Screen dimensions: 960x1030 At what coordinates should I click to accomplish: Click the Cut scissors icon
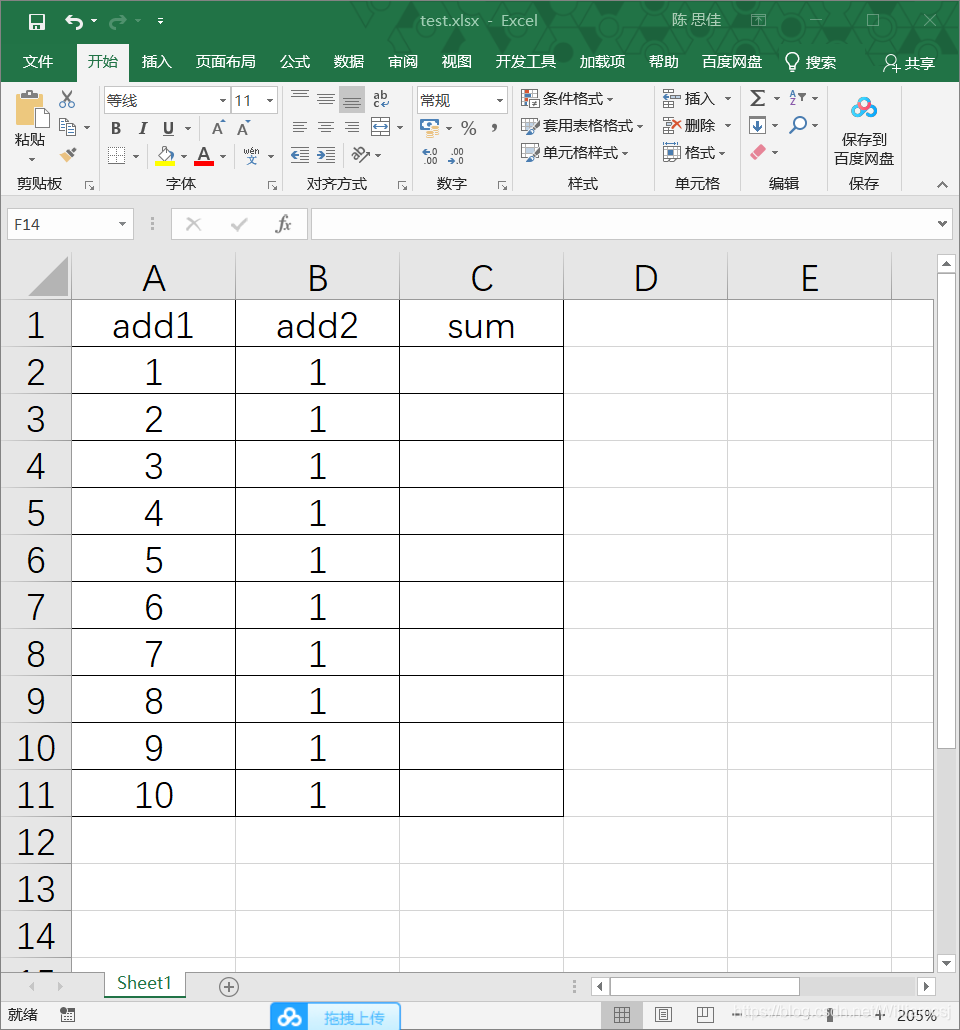click(x=67, y=100)
